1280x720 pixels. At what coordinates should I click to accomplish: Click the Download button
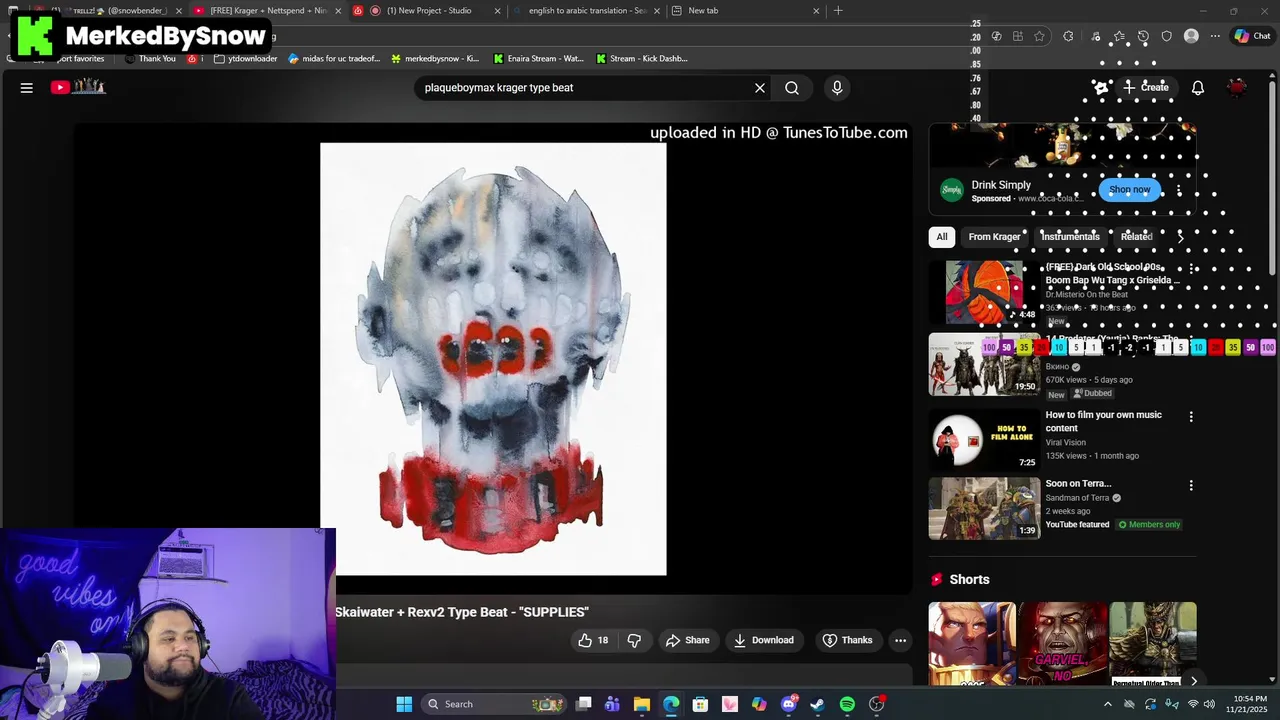pos(764,640)
